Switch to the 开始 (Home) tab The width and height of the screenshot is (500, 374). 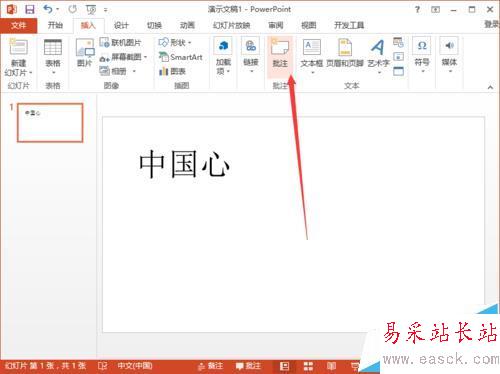55,25
